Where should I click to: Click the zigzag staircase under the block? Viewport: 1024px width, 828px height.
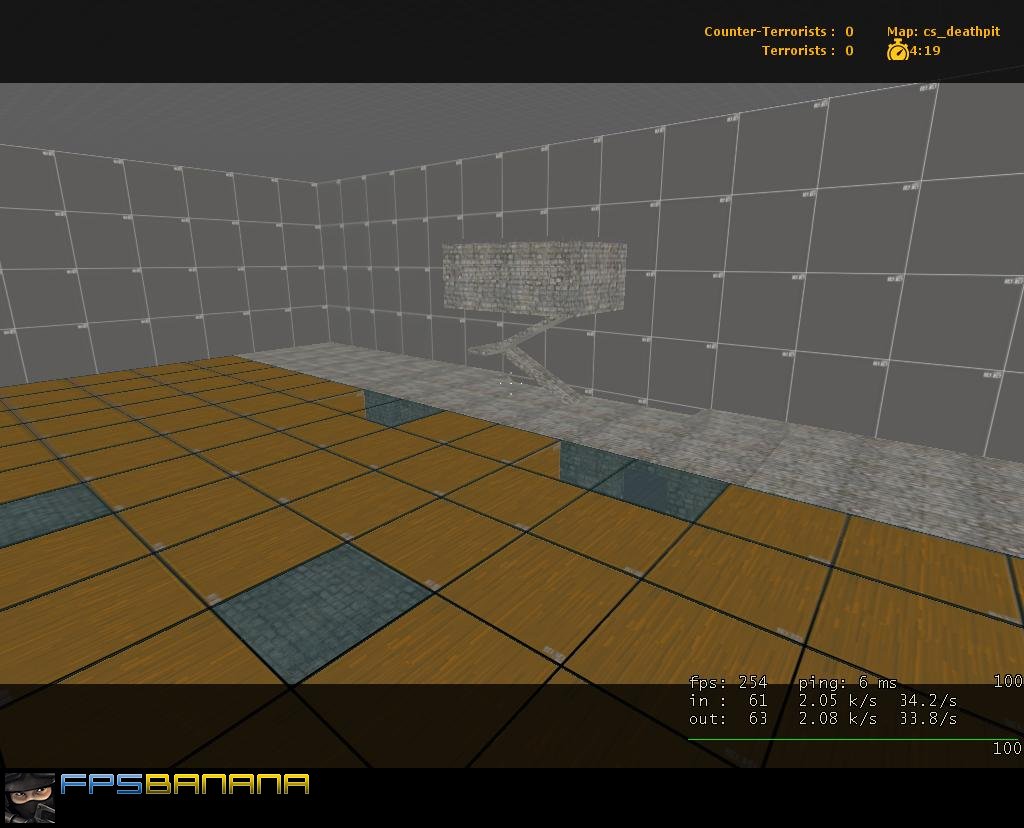coord(523,358)
